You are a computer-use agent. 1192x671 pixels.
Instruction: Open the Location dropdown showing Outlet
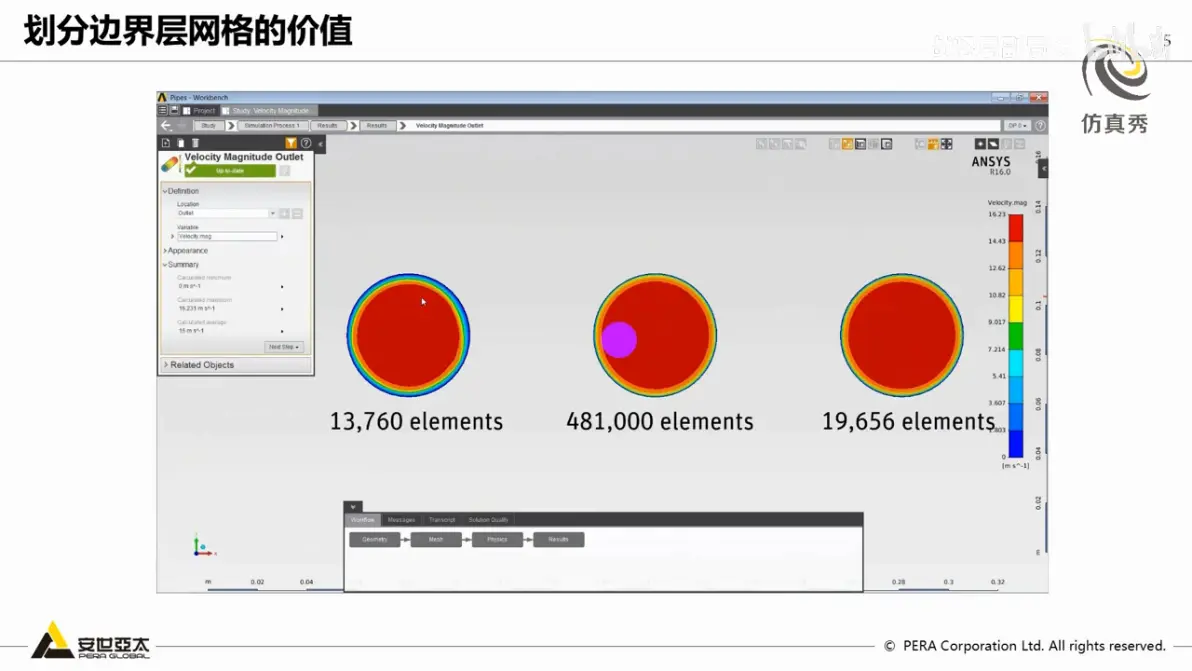(x=226, y=214)
